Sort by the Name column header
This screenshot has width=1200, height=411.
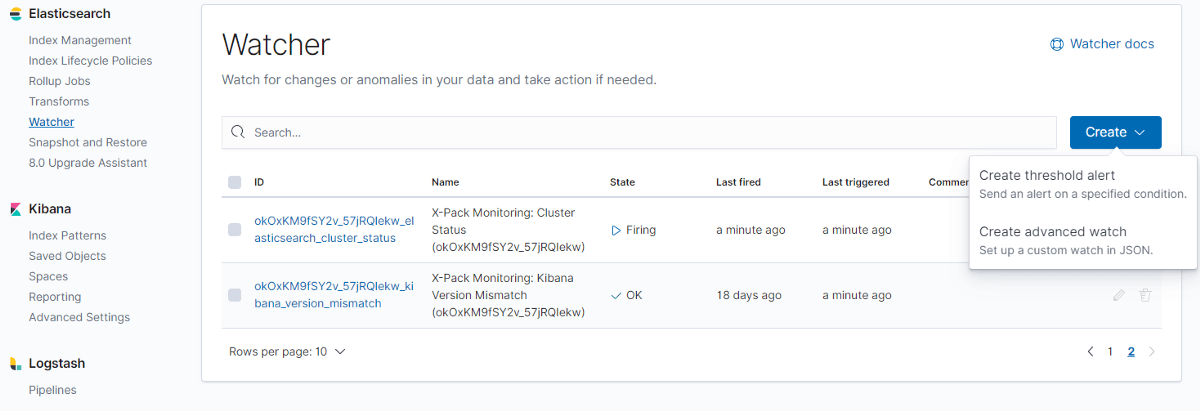(x=445, y=183)
